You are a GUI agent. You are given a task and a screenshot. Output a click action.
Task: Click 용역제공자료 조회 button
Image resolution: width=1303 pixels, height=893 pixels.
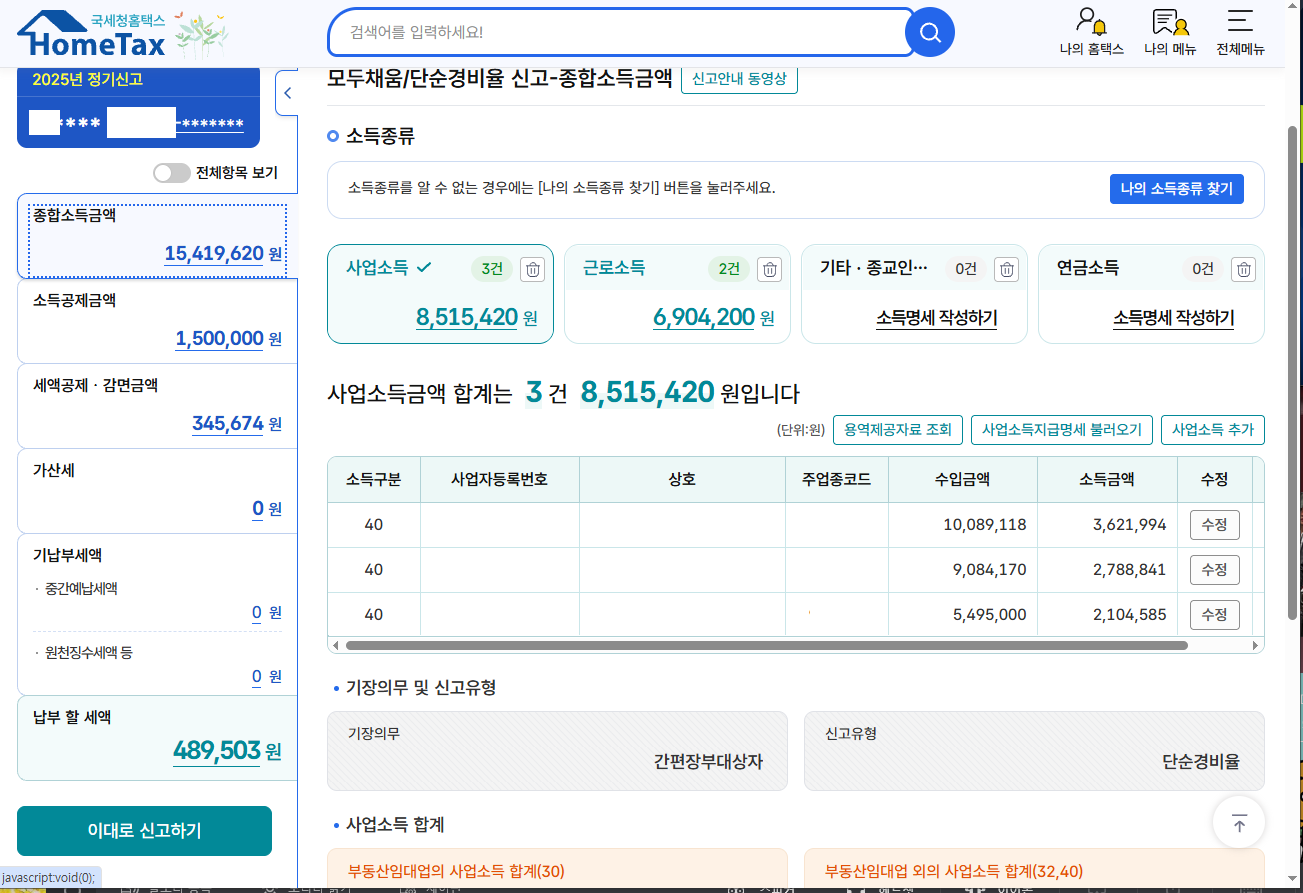(897, 430)
